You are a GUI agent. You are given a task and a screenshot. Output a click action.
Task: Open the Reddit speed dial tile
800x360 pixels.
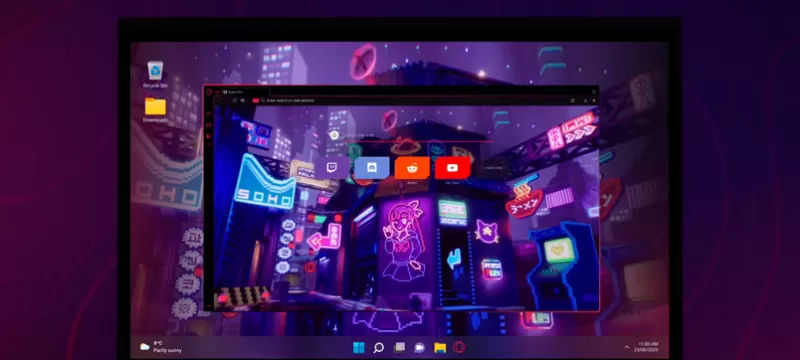coord(412,168)
